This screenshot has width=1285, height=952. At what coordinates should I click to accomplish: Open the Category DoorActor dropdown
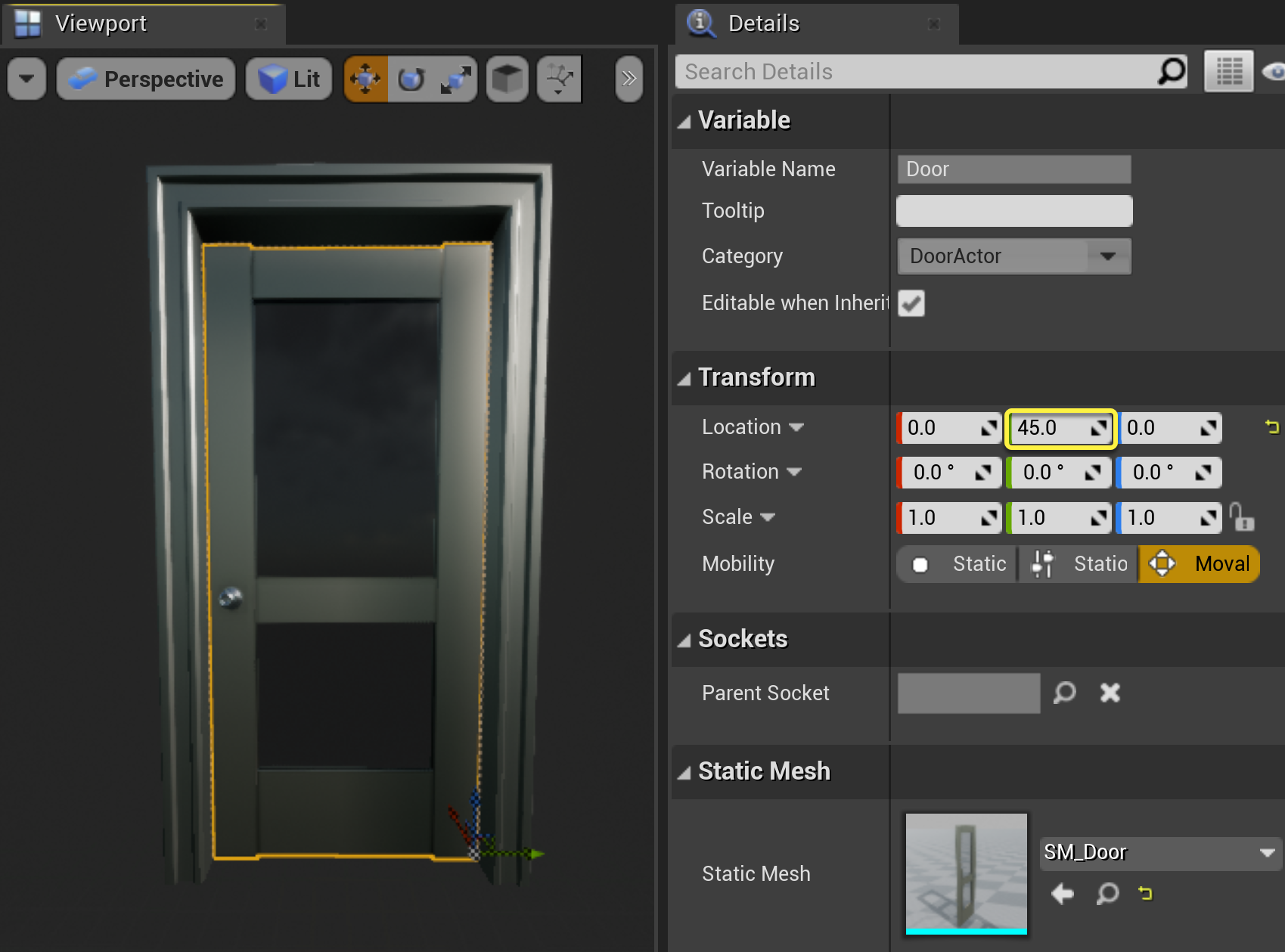(1108, 256)
